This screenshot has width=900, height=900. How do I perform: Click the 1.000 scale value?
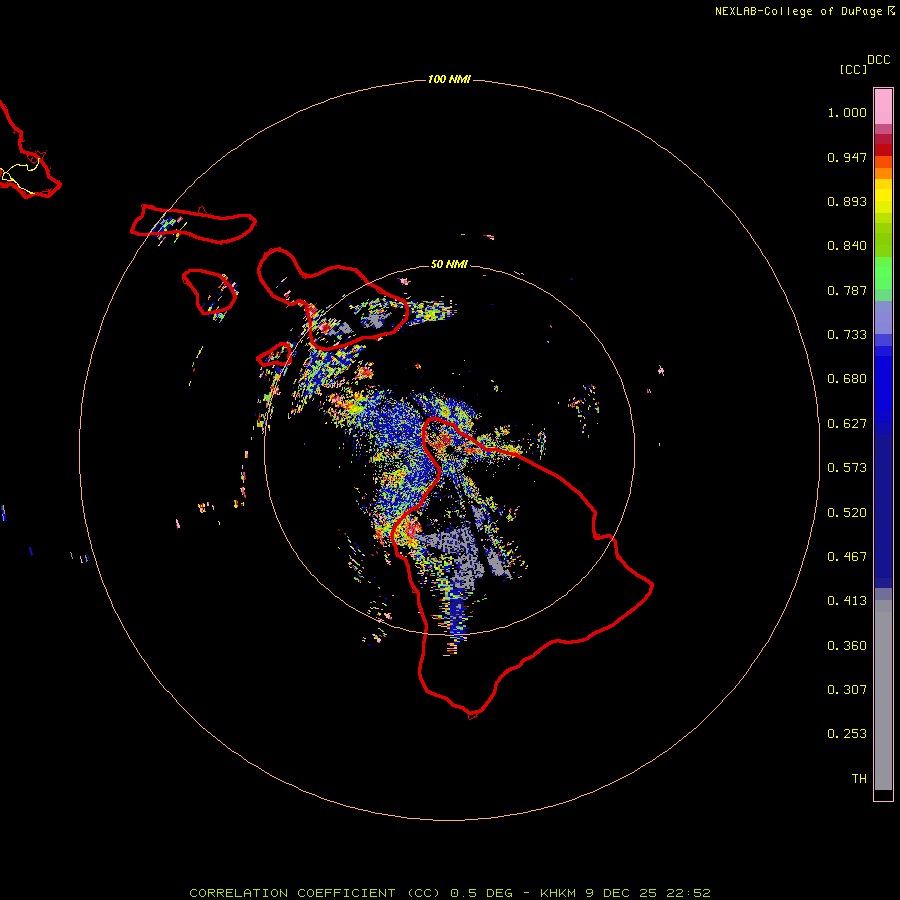point(847,112)
